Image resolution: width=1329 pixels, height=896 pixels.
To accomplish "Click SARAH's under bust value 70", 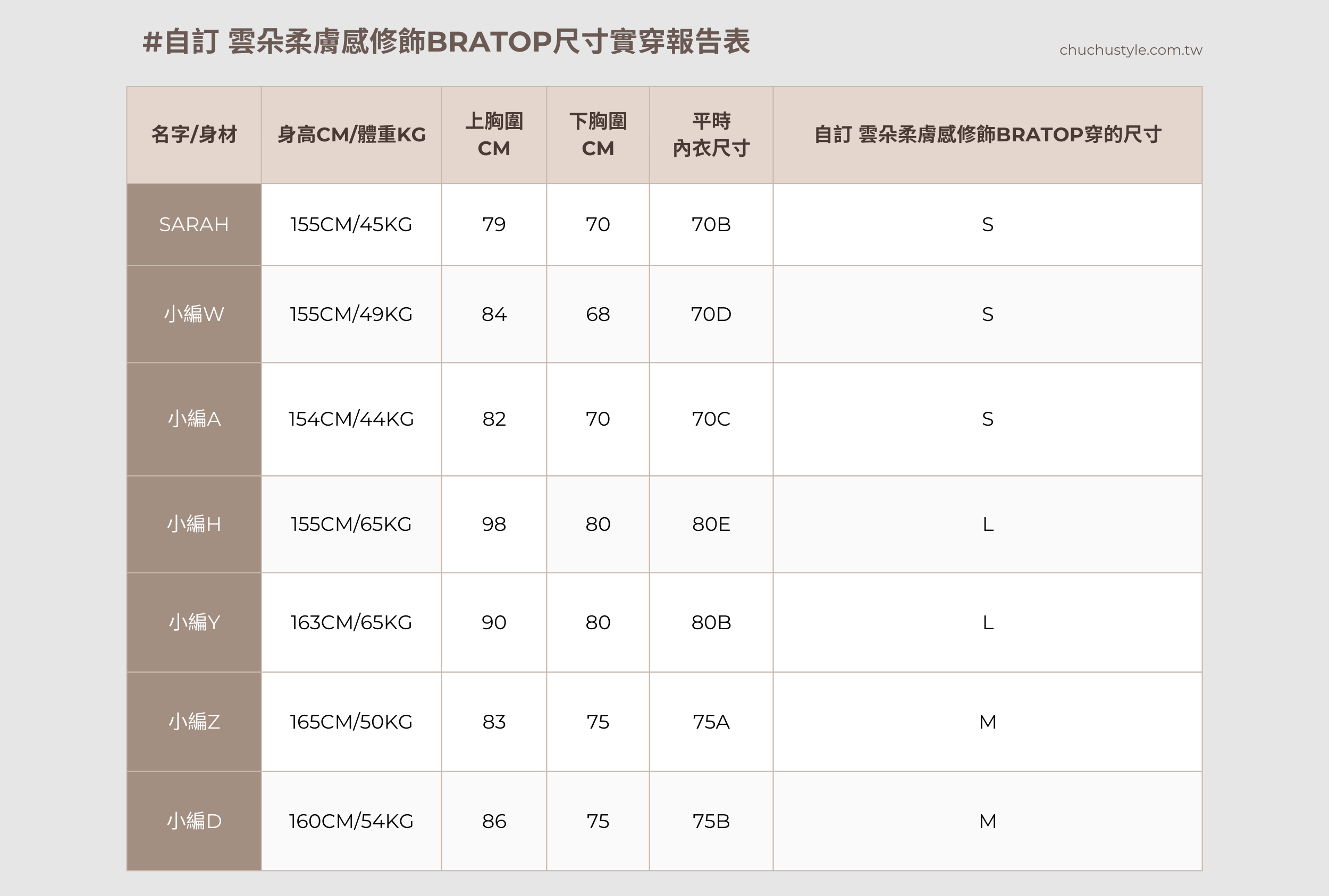I will [x=598, y=225].
